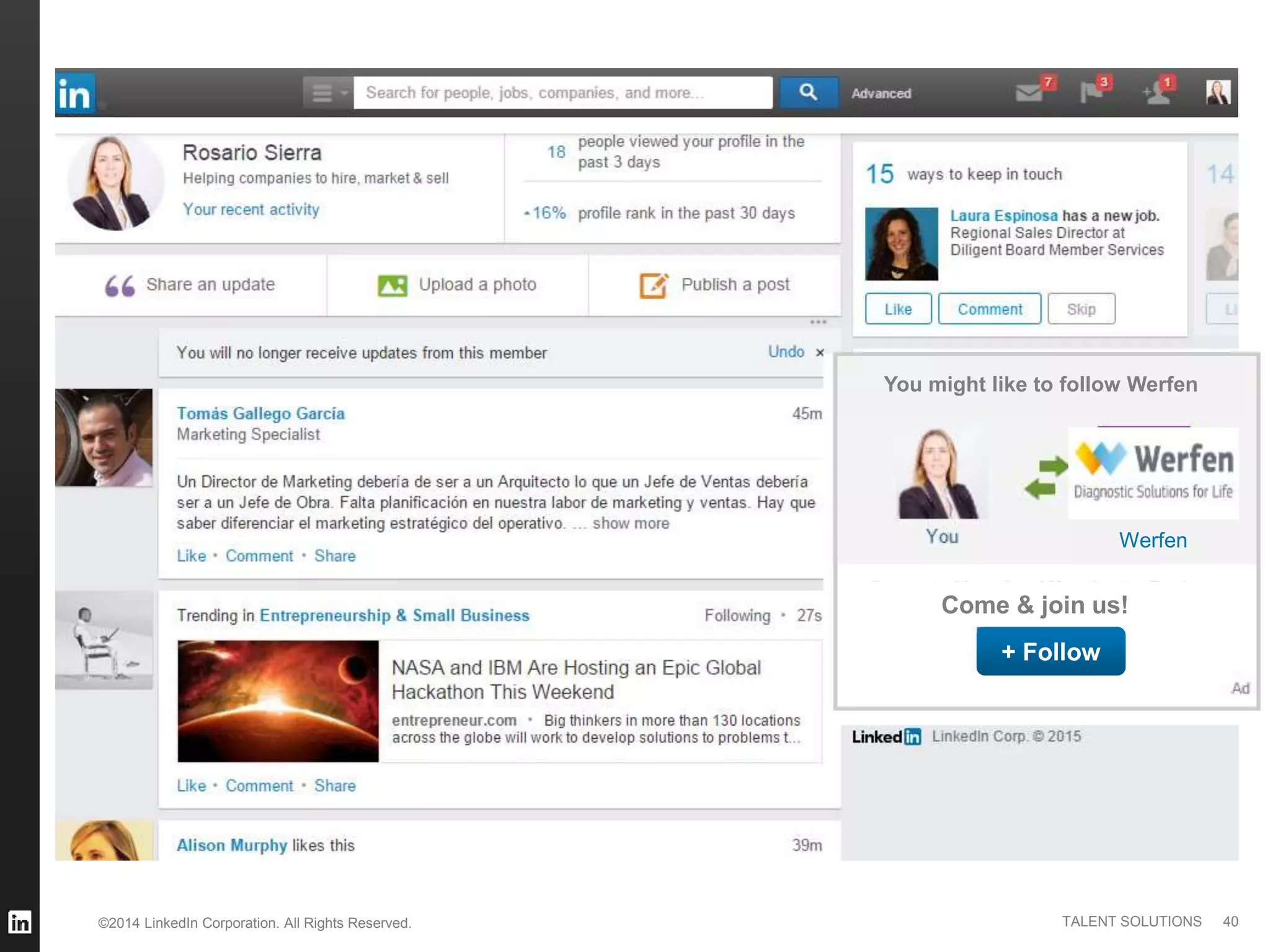Open the three-dot feed options menu

818,322
